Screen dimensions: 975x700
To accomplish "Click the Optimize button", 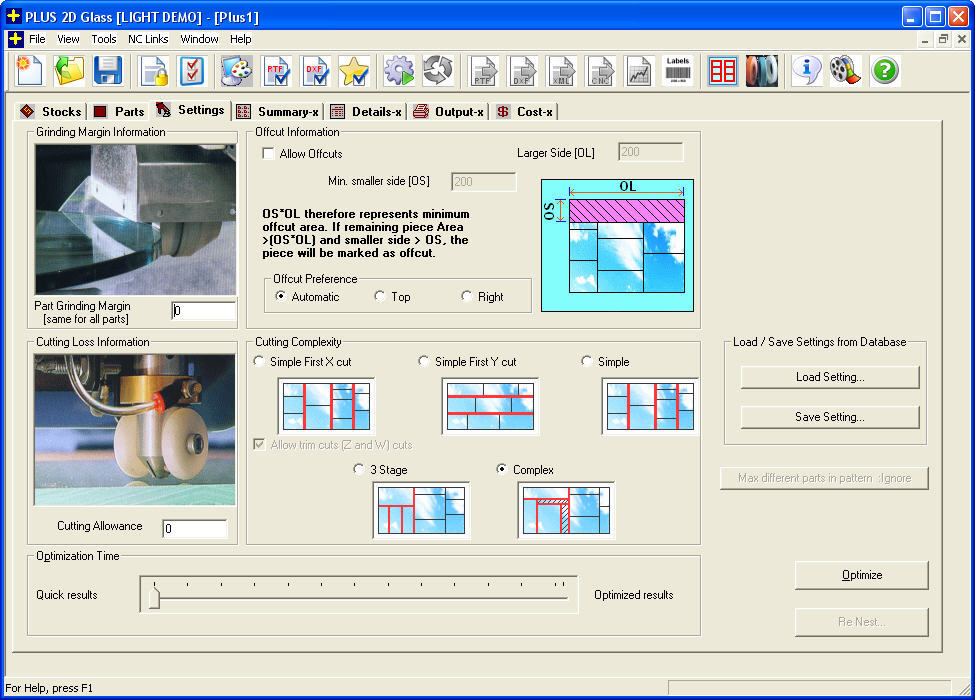I will pos(862,575).
